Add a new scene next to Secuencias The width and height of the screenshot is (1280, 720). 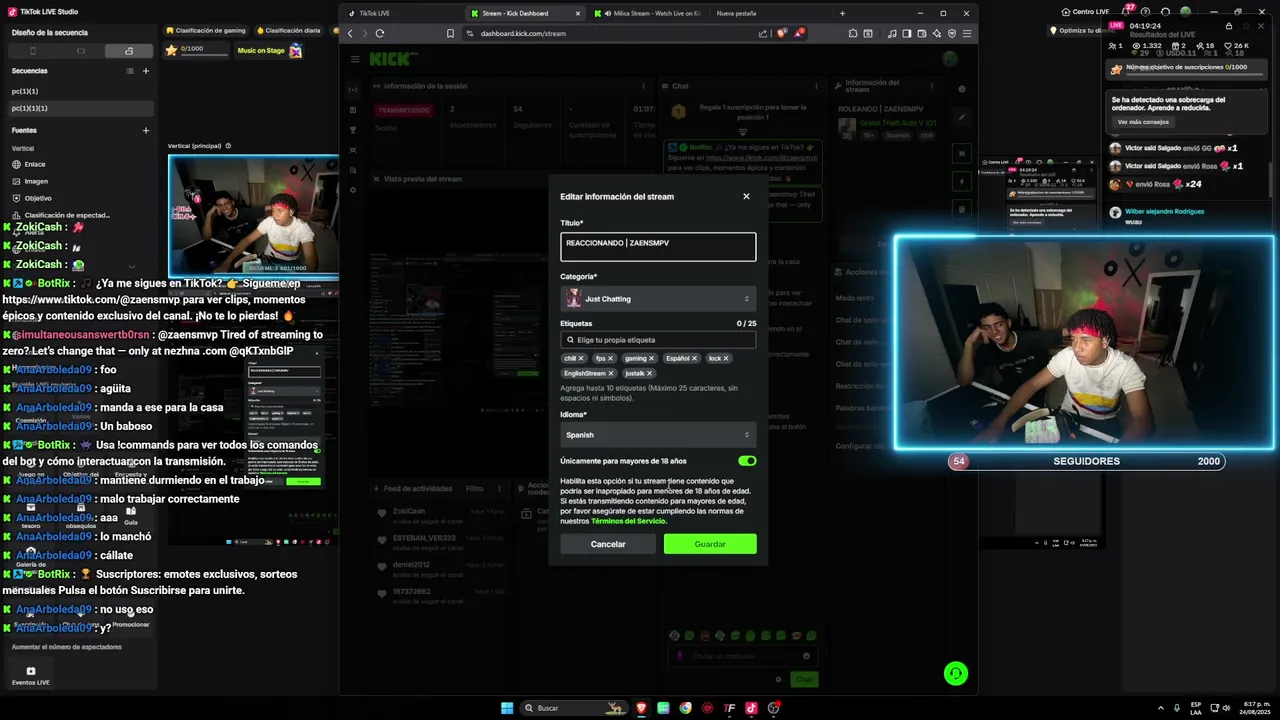(146, 71)
